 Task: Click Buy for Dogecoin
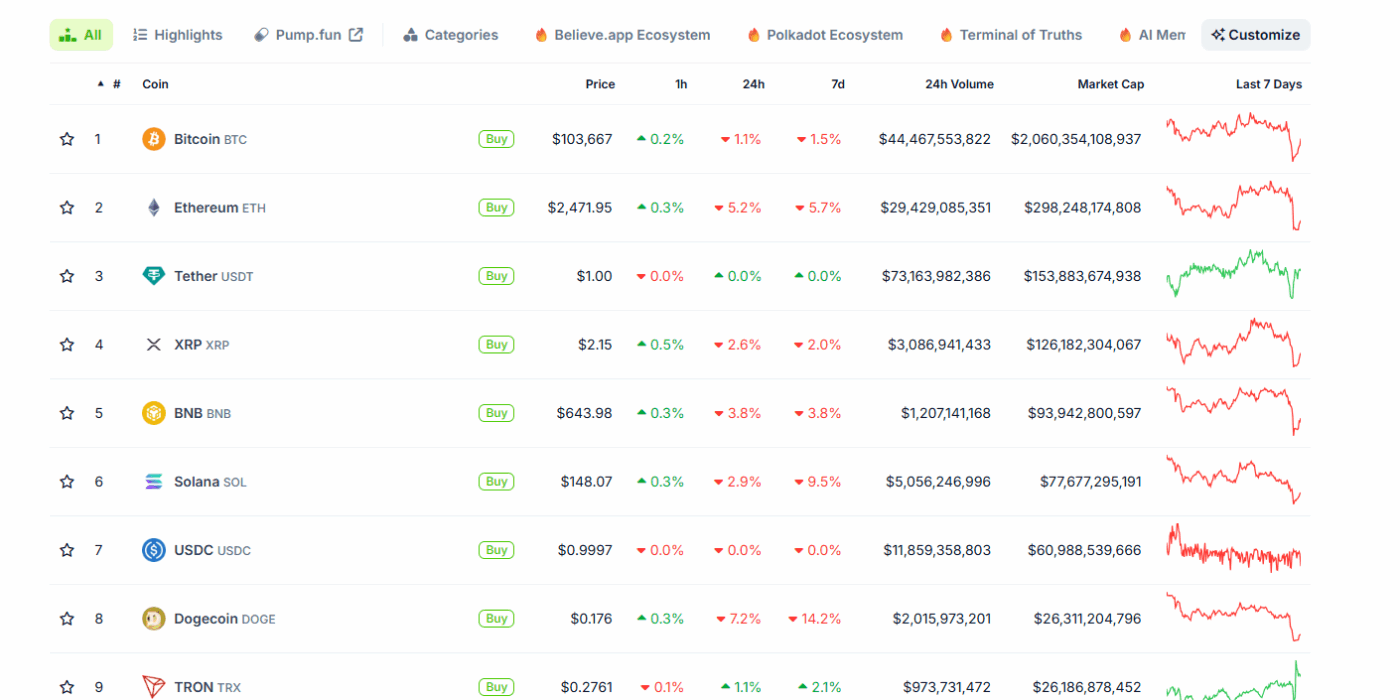coord(496,619)
